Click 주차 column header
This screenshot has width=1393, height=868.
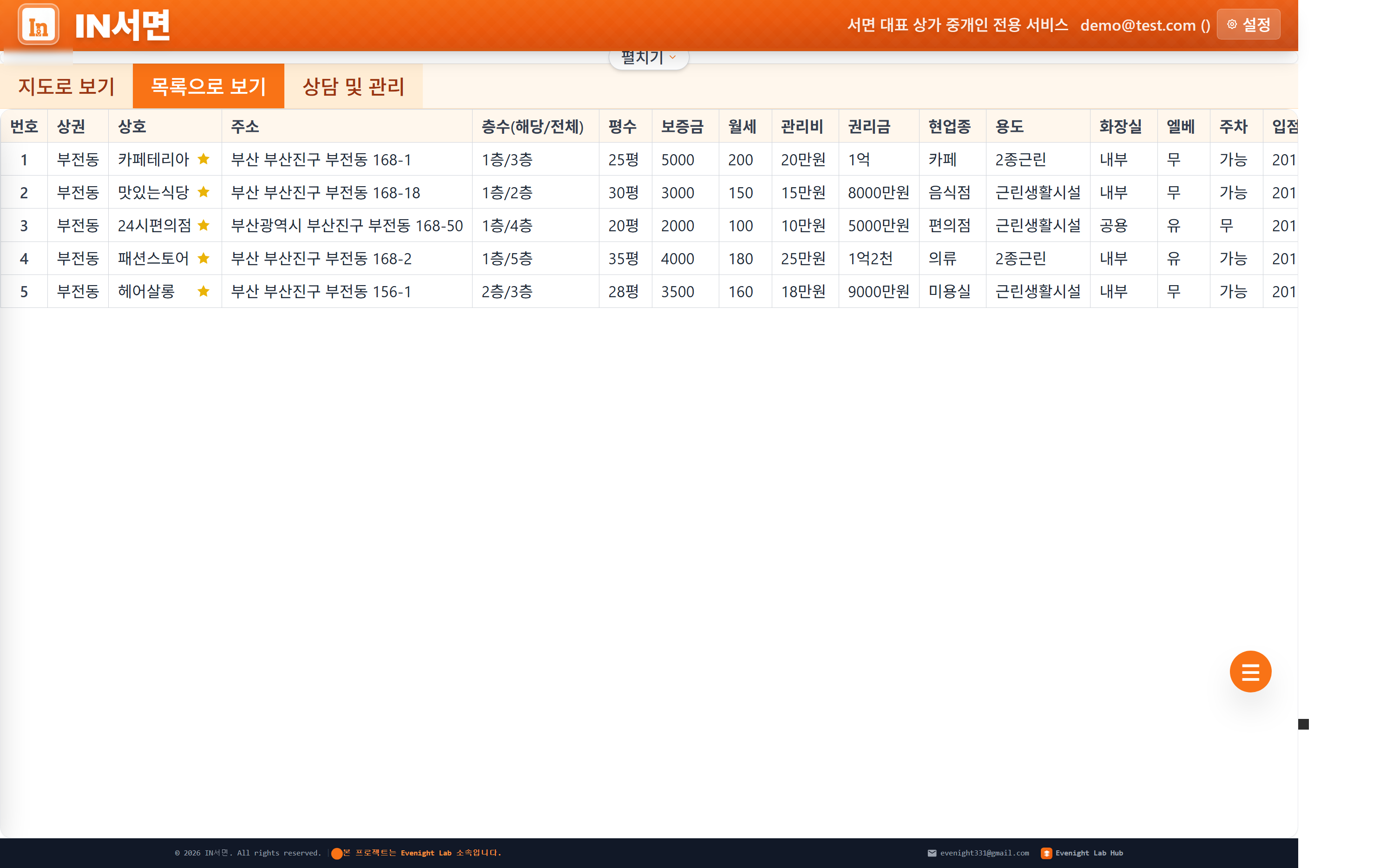tap(1237, 126)
